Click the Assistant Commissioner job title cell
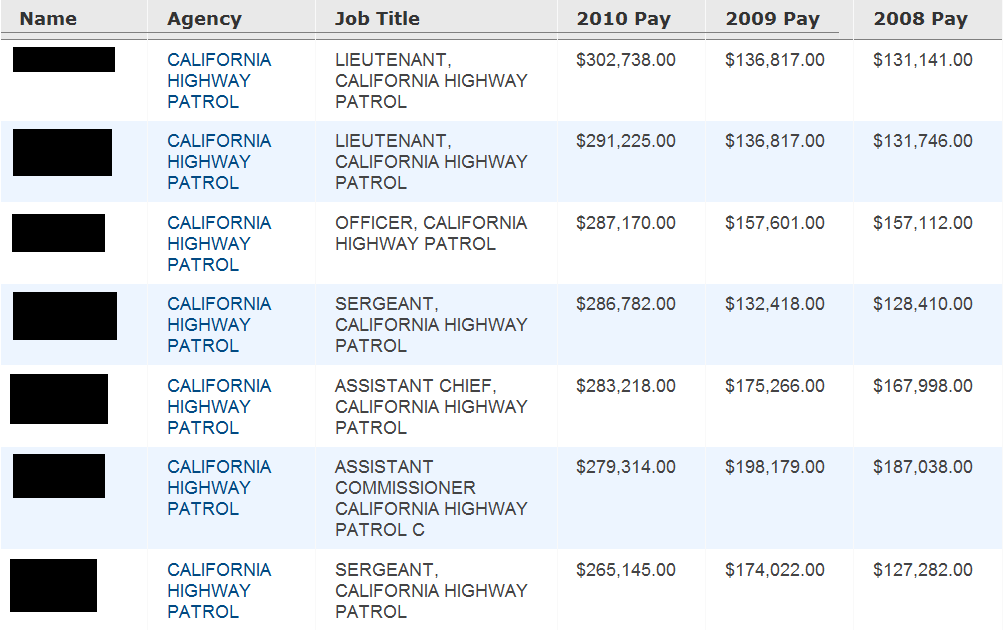The width and height of the screenshot is (1004, 630). (431, 498)
